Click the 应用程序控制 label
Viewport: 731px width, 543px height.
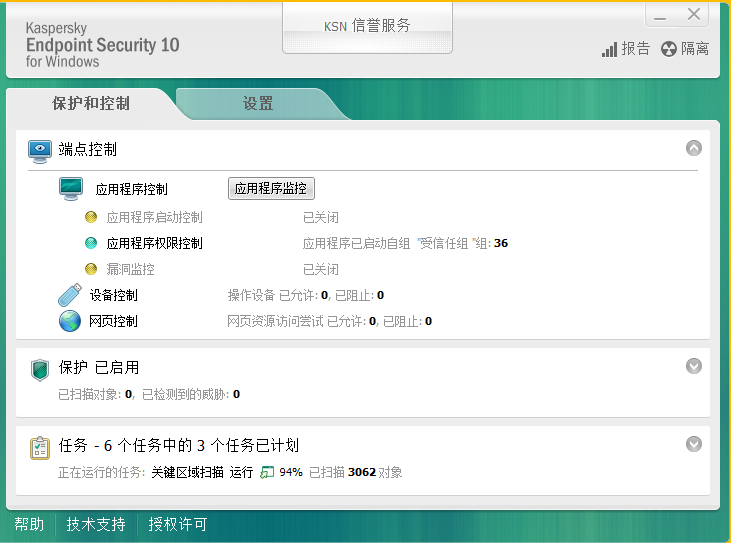click(x=131, y=189)
